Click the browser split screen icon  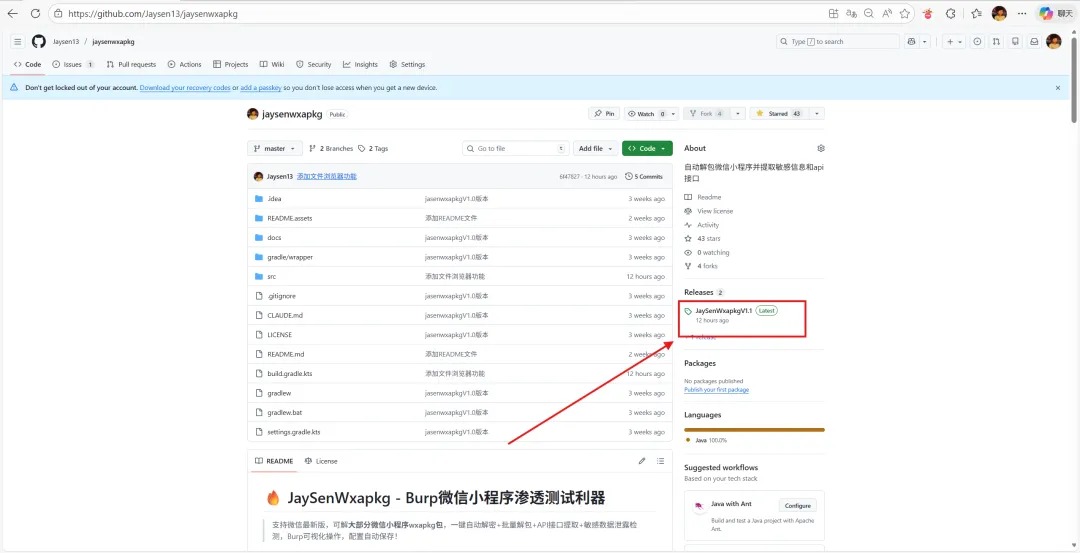pos(833,13)
